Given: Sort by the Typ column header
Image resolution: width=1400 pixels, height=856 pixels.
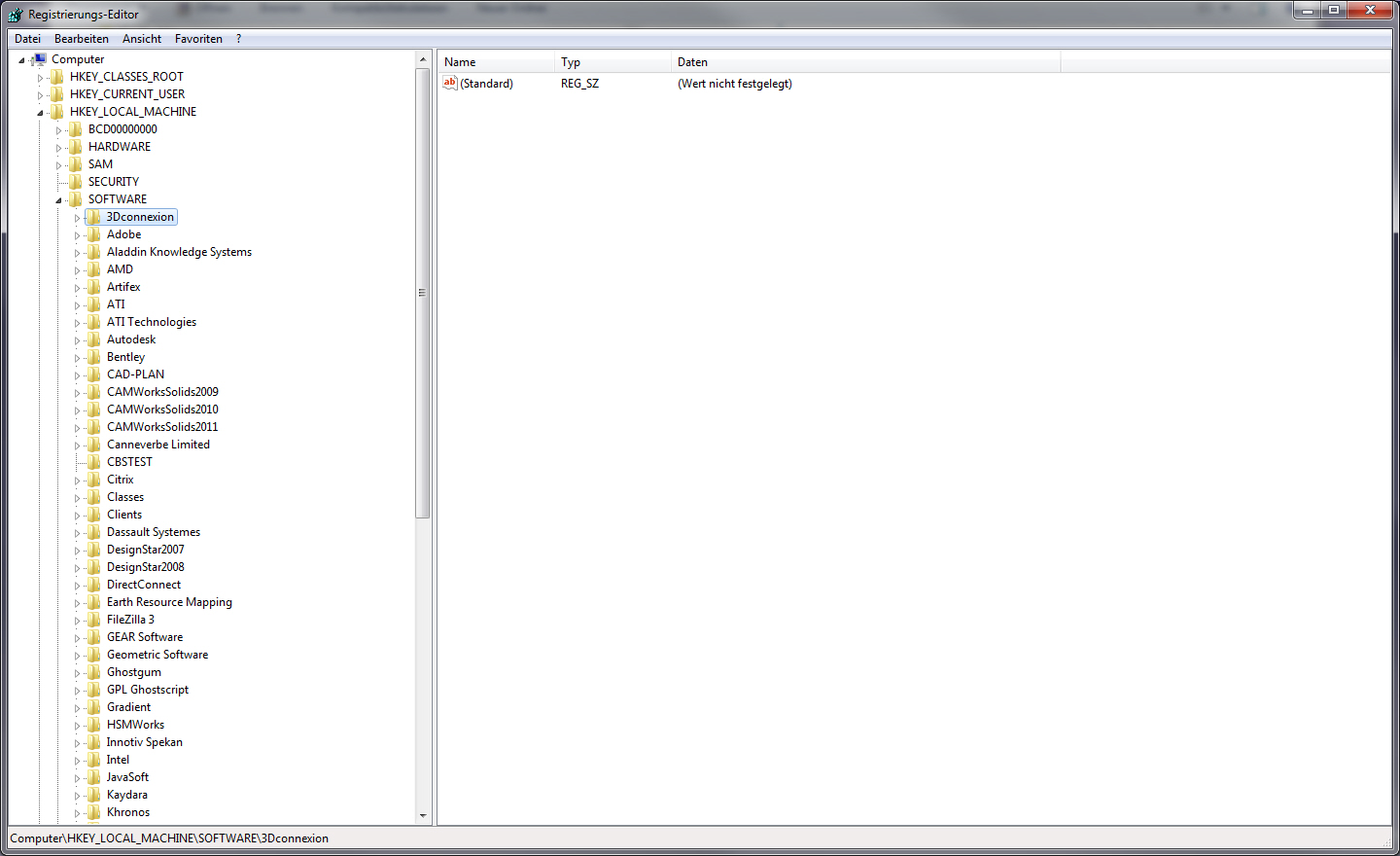Looking at the screenshot, I should [612, 62].
